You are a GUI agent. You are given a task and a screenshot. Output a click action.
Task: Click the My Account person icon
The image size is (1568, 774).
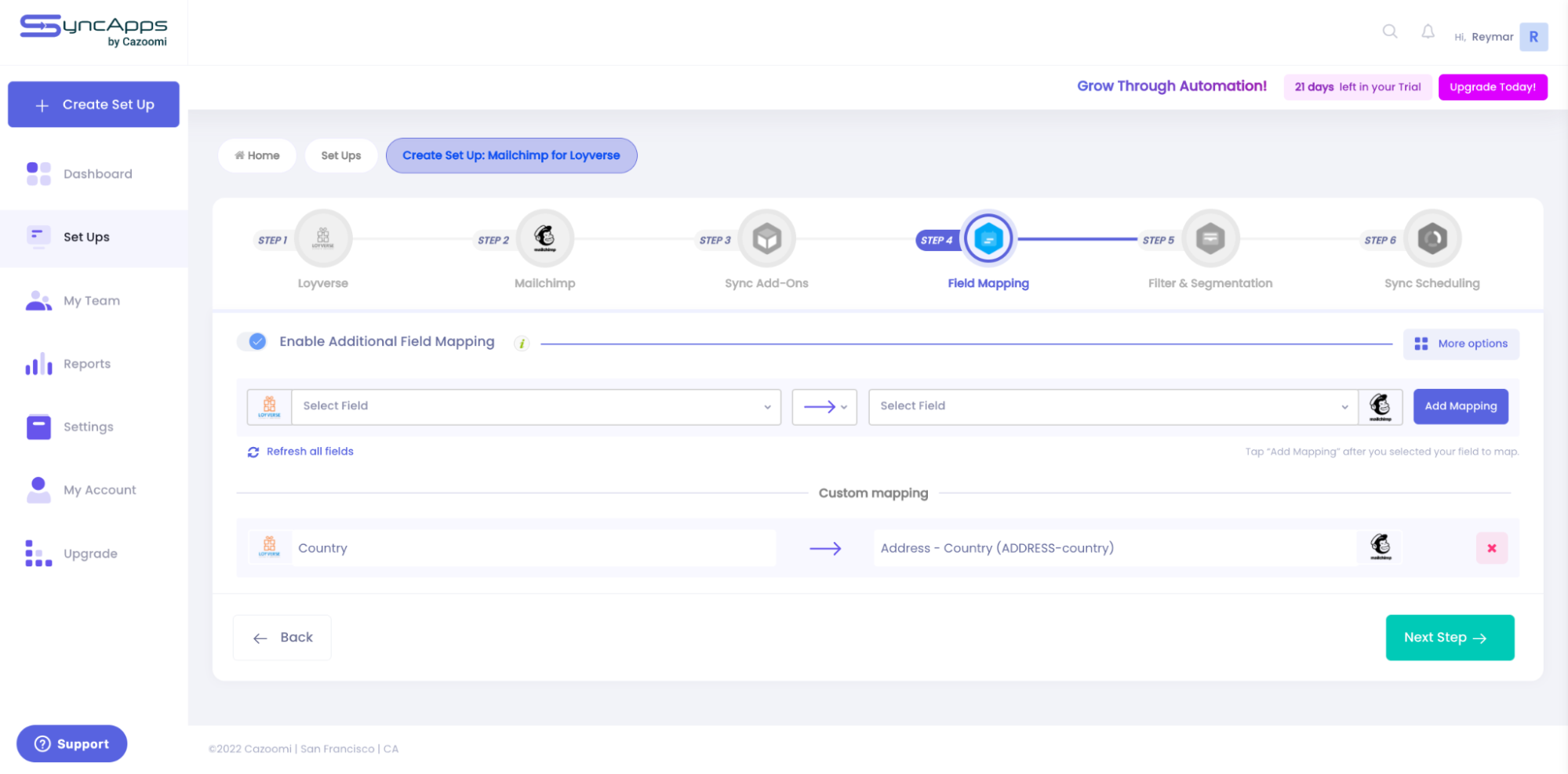38,489
